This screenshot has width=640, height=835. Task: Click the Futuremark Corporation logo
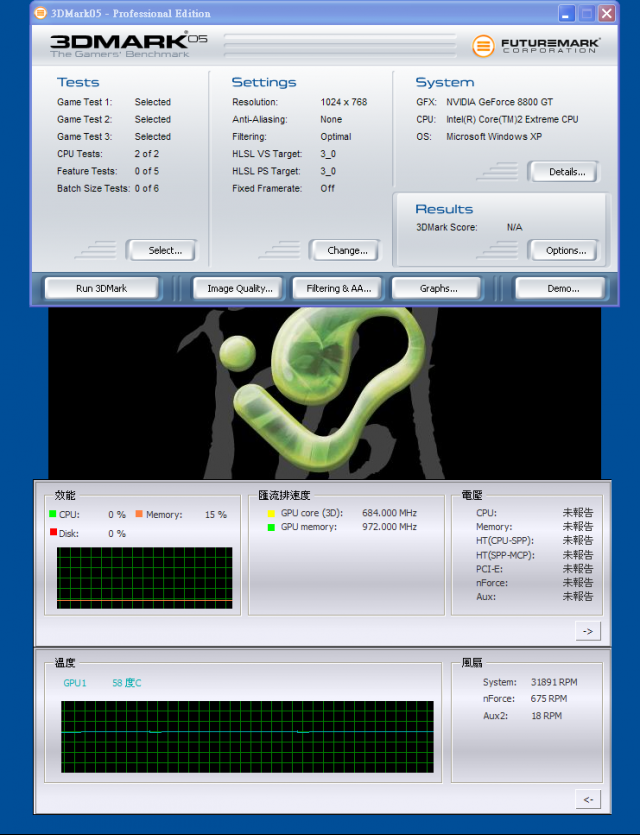coord(535,46)
